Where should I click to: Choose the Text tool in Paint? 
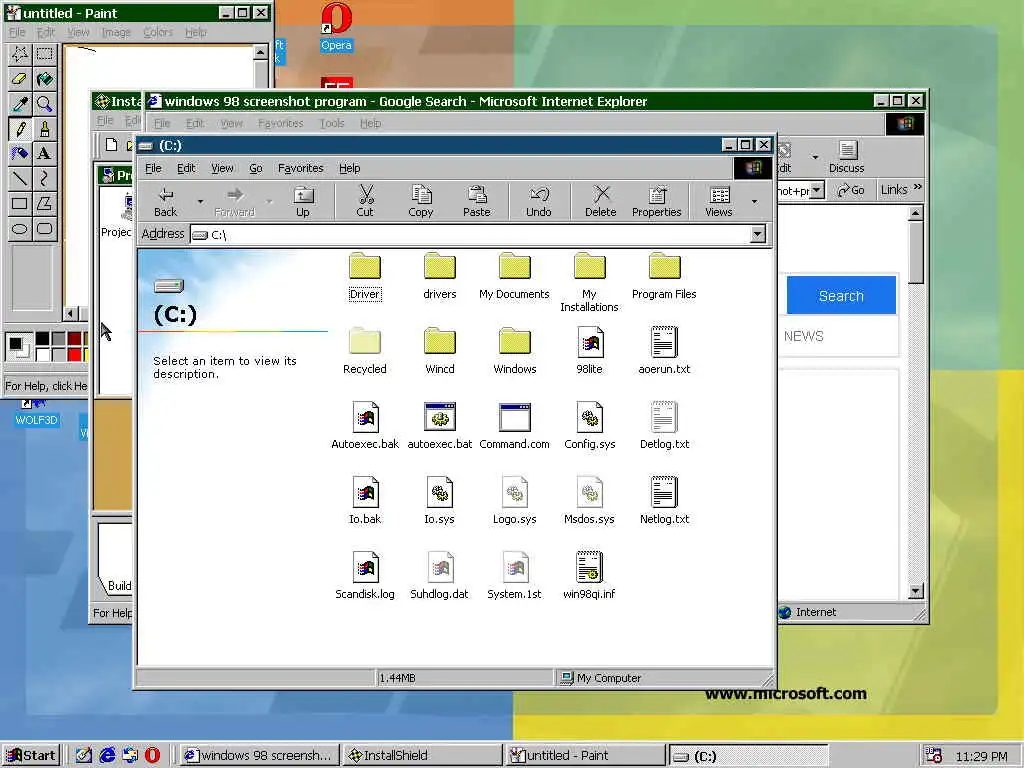44,153
